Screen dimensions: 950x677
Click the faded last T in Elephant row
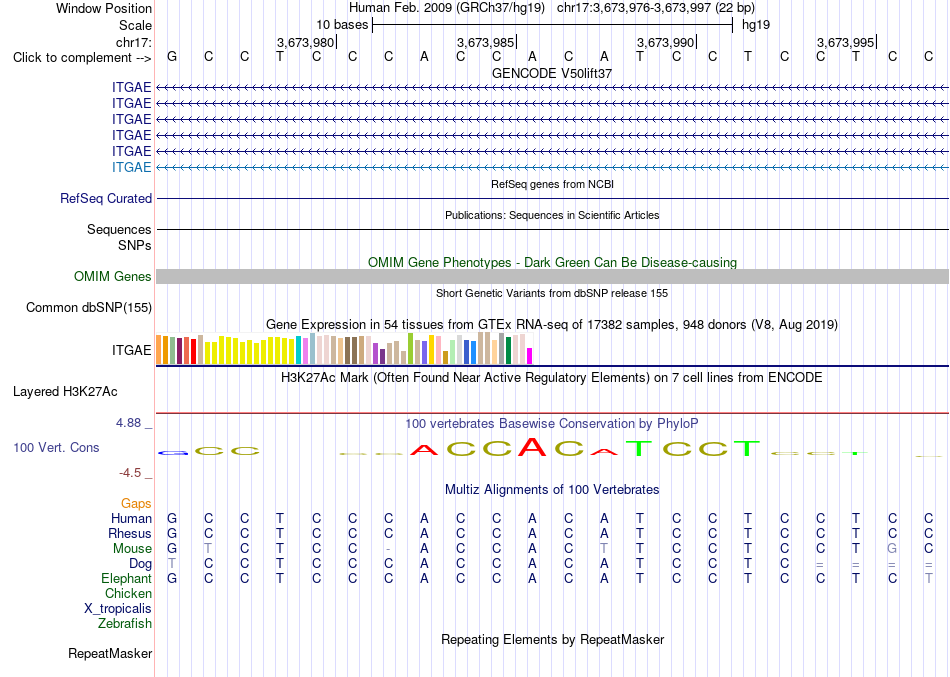(929, 578)
